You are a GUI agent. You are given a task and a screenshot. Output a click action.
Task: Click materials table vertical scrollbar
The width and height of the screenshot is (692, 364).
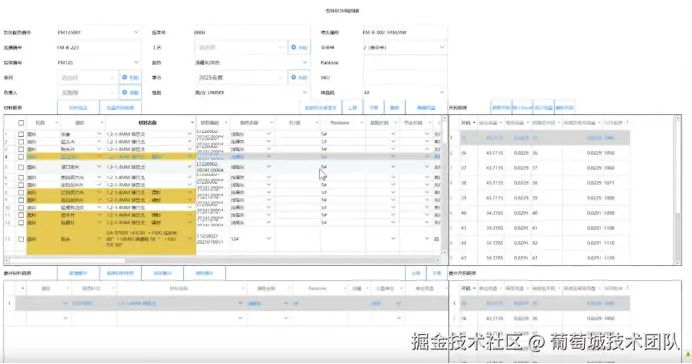(444, 185)
